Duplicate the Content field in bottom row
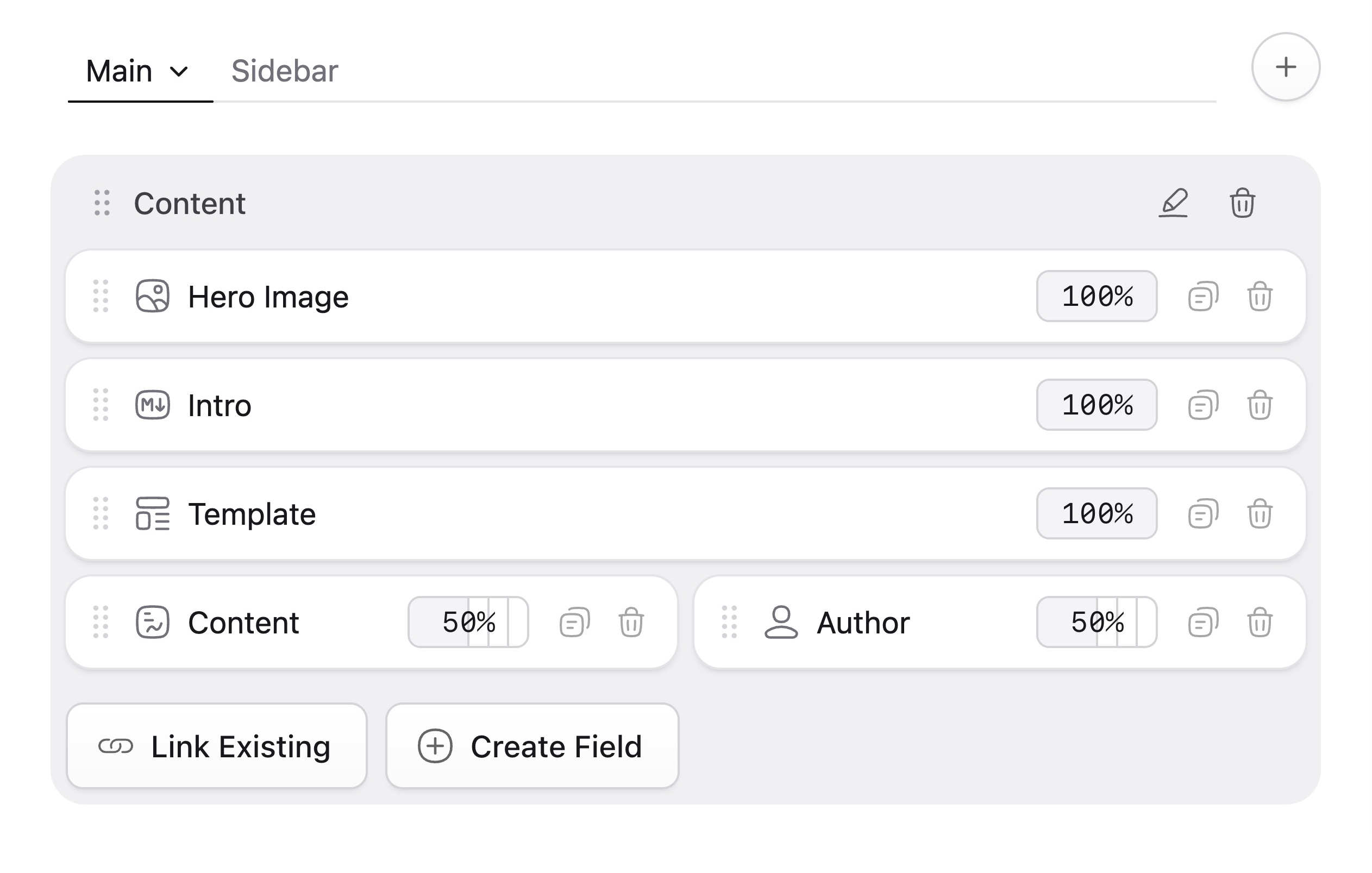 [574, 623]
